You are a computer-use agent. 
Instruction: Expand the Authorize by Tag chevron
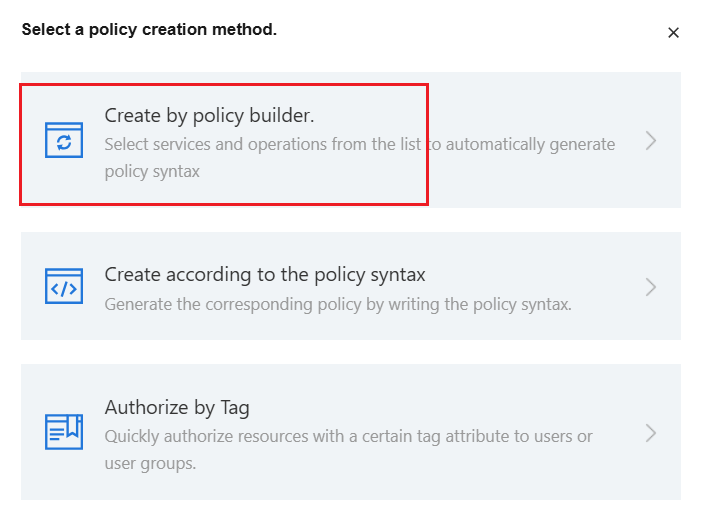(x=651, y=433)
